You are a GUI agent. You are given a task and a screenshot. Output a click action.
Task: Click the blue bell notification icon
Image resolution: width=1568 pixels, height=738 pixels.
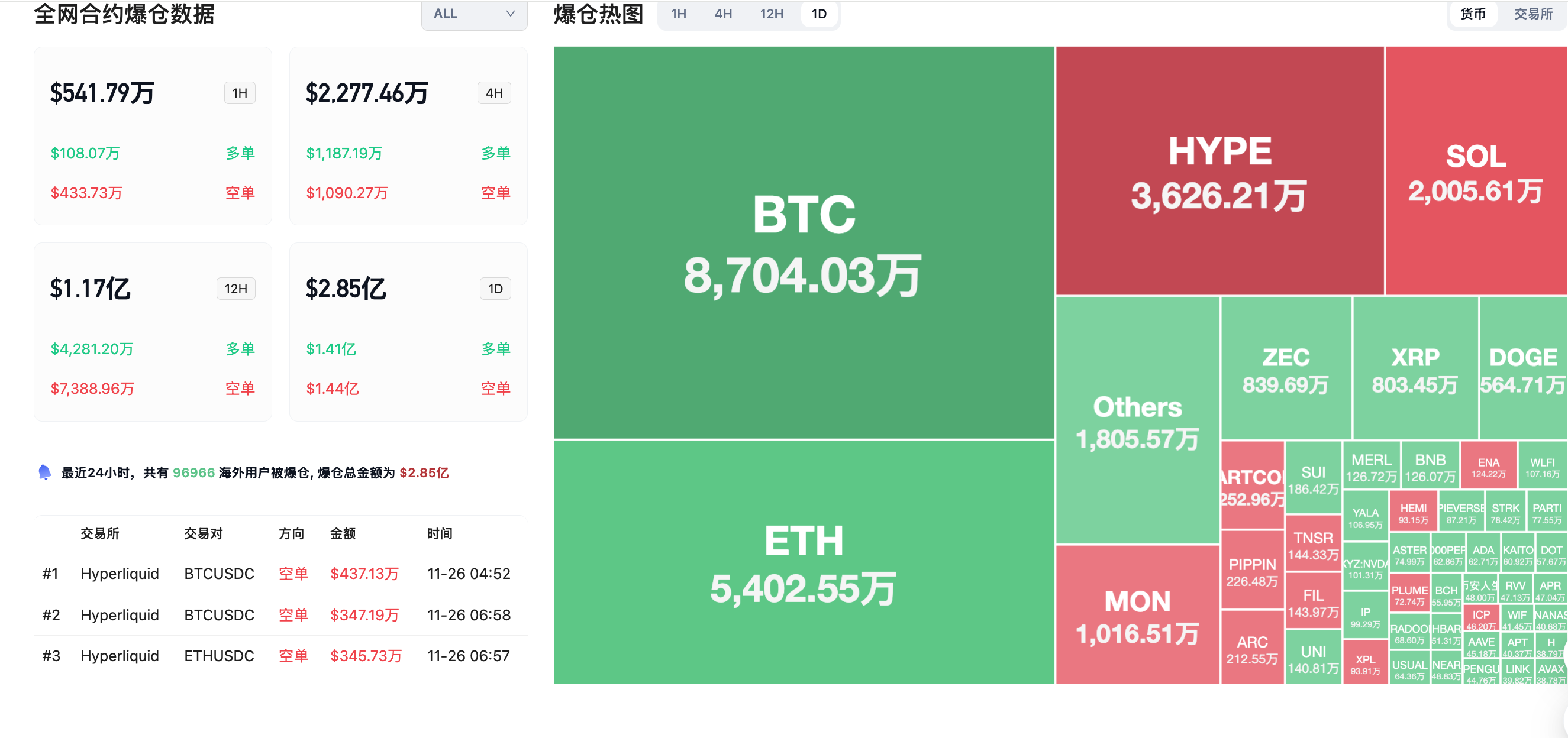pos(44,472)
